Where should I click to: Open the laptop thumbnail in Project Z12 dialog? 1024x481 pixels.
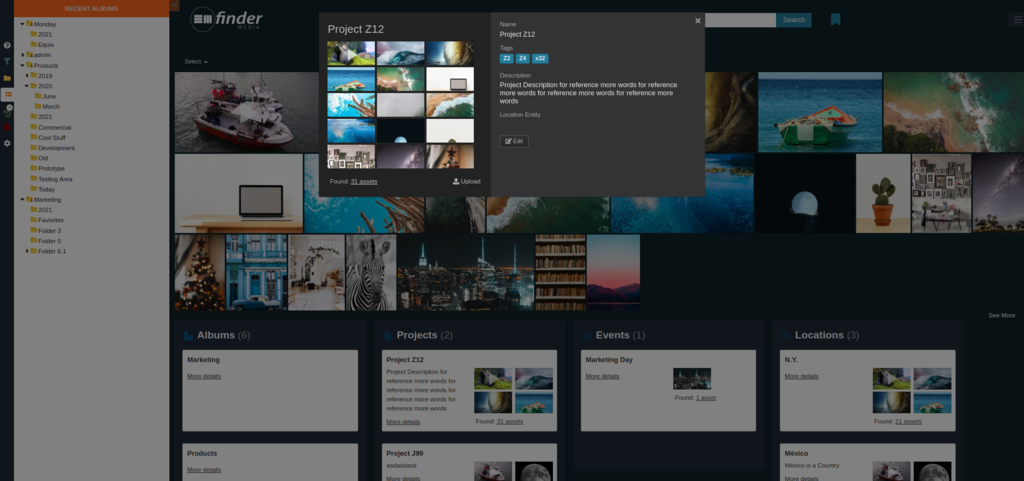(450, 79)
